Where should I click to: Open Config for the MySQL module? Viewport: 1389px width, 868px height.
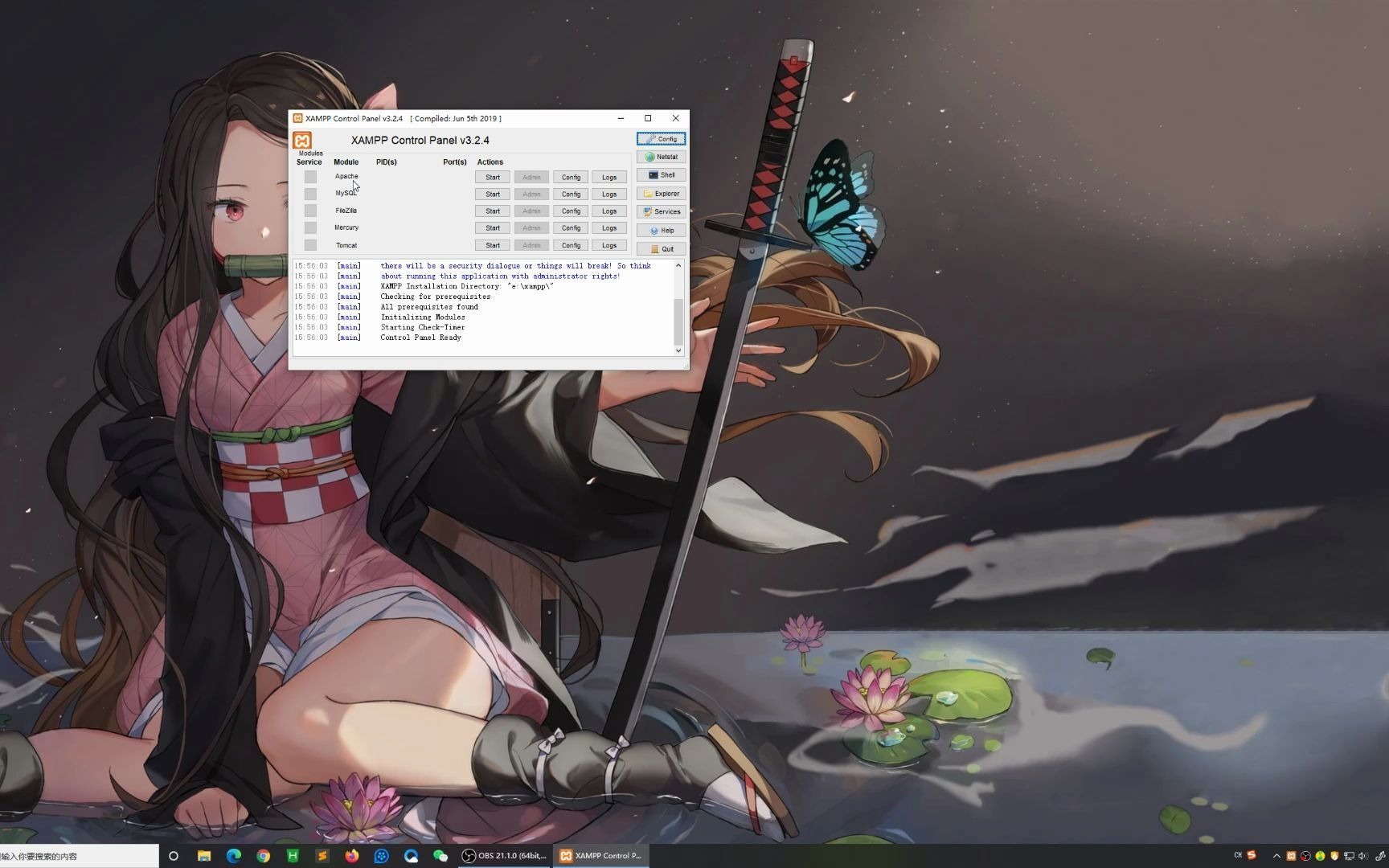571,194
